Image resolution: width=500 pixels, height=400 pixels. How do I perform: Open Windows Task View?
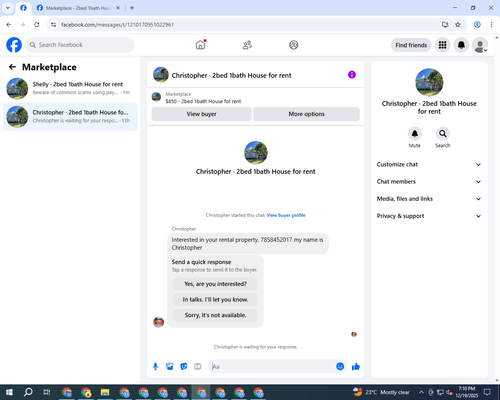click(x=47, y=392)
